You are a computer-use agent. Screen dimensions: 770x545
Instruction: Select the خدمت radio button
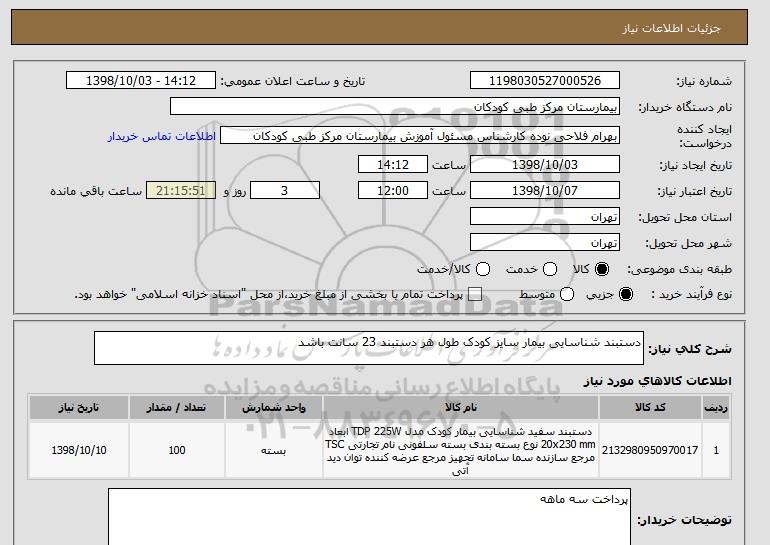click(550, 269)
